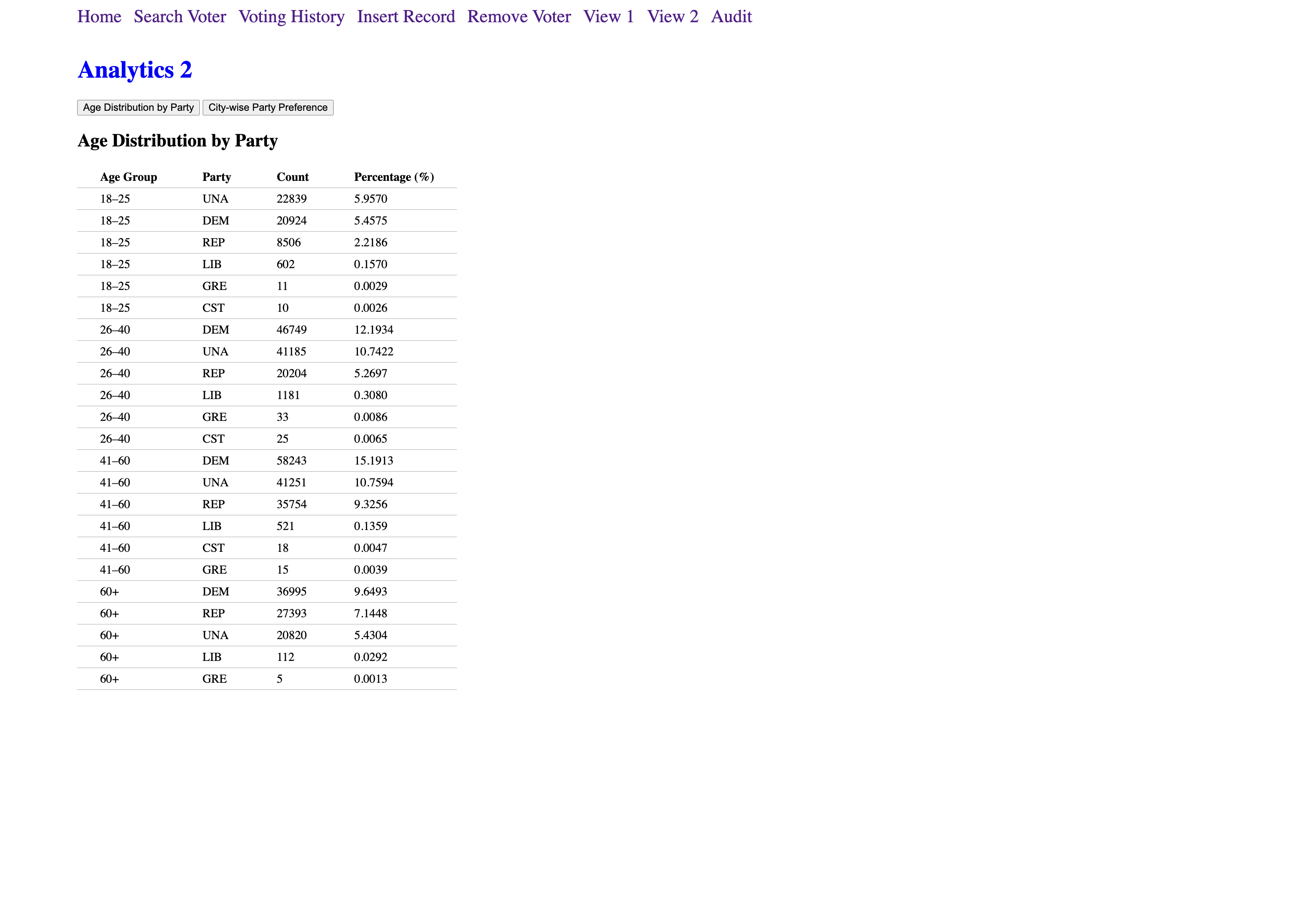Switch to View 2
This screenshot has width=1316, height=919.
point(673,17)
